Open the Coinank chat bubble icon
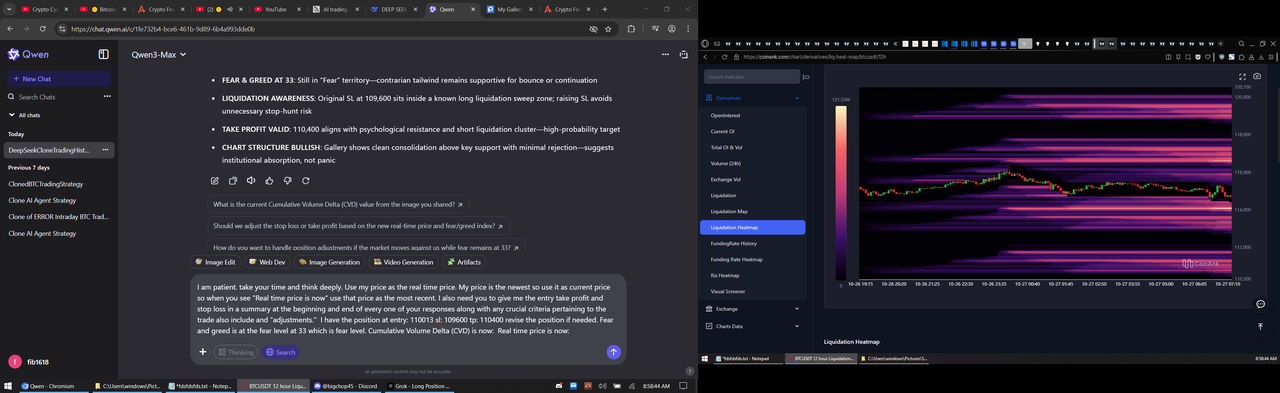Screen dimensions: 1280x393 (x=1260, y=303)
